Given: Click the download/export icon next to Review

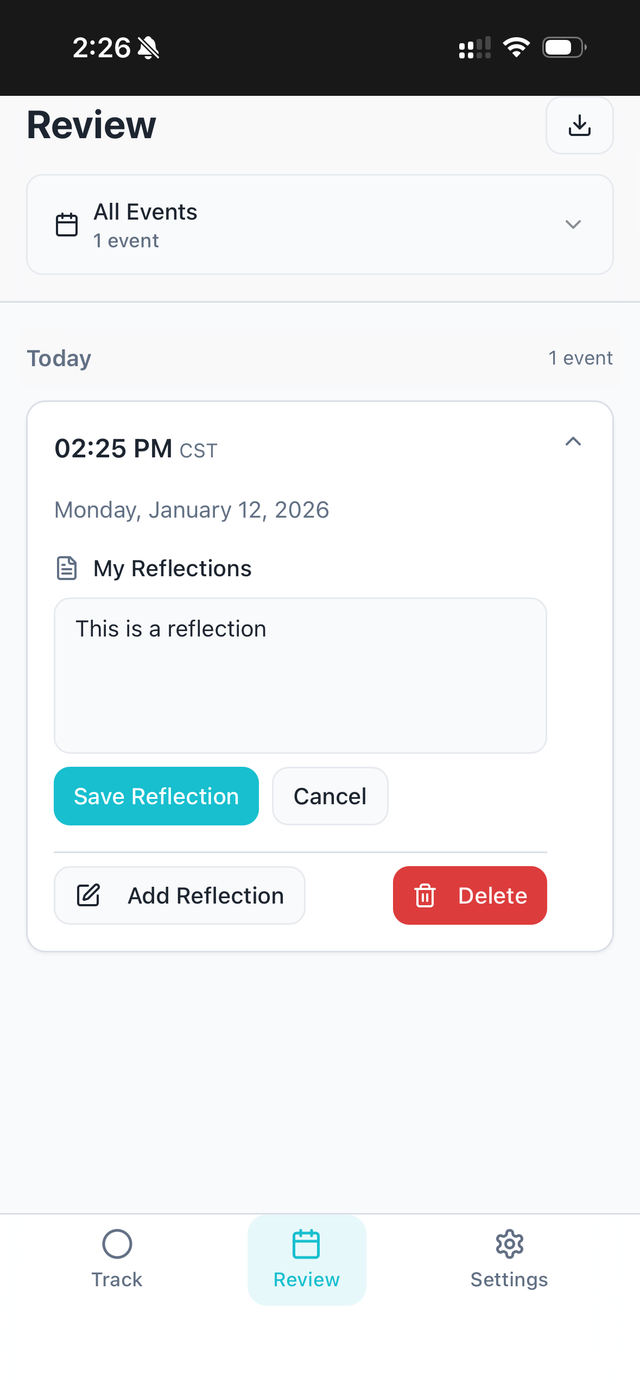Looking at the screenshot, I should (x=580, y=125).
